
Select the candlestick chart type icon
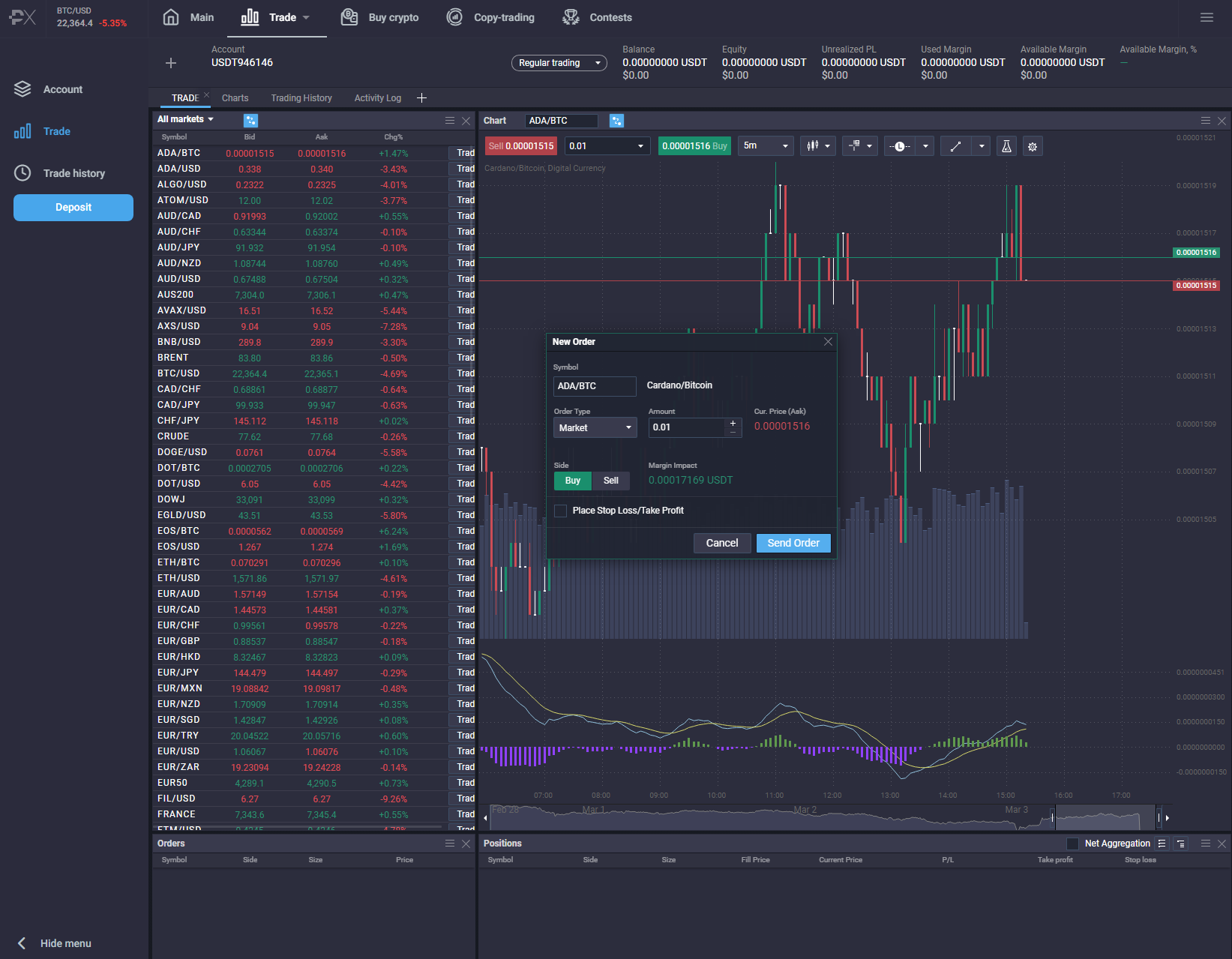point(813,146)
